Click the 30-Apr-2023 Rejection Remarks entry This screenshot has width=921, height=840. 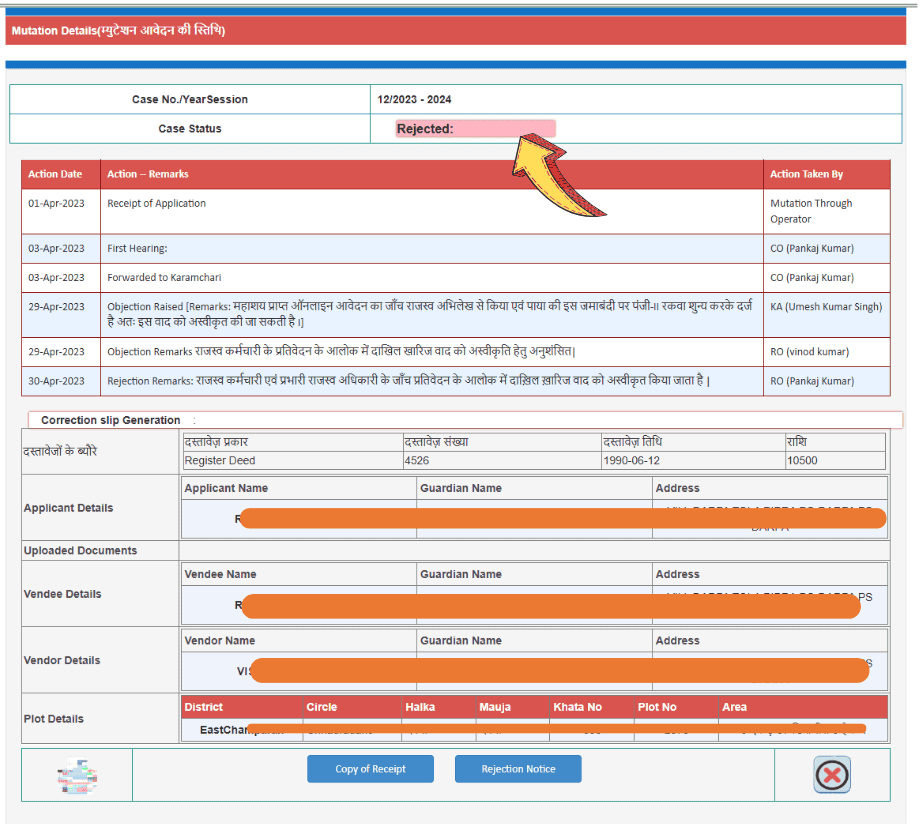[408, 381]
